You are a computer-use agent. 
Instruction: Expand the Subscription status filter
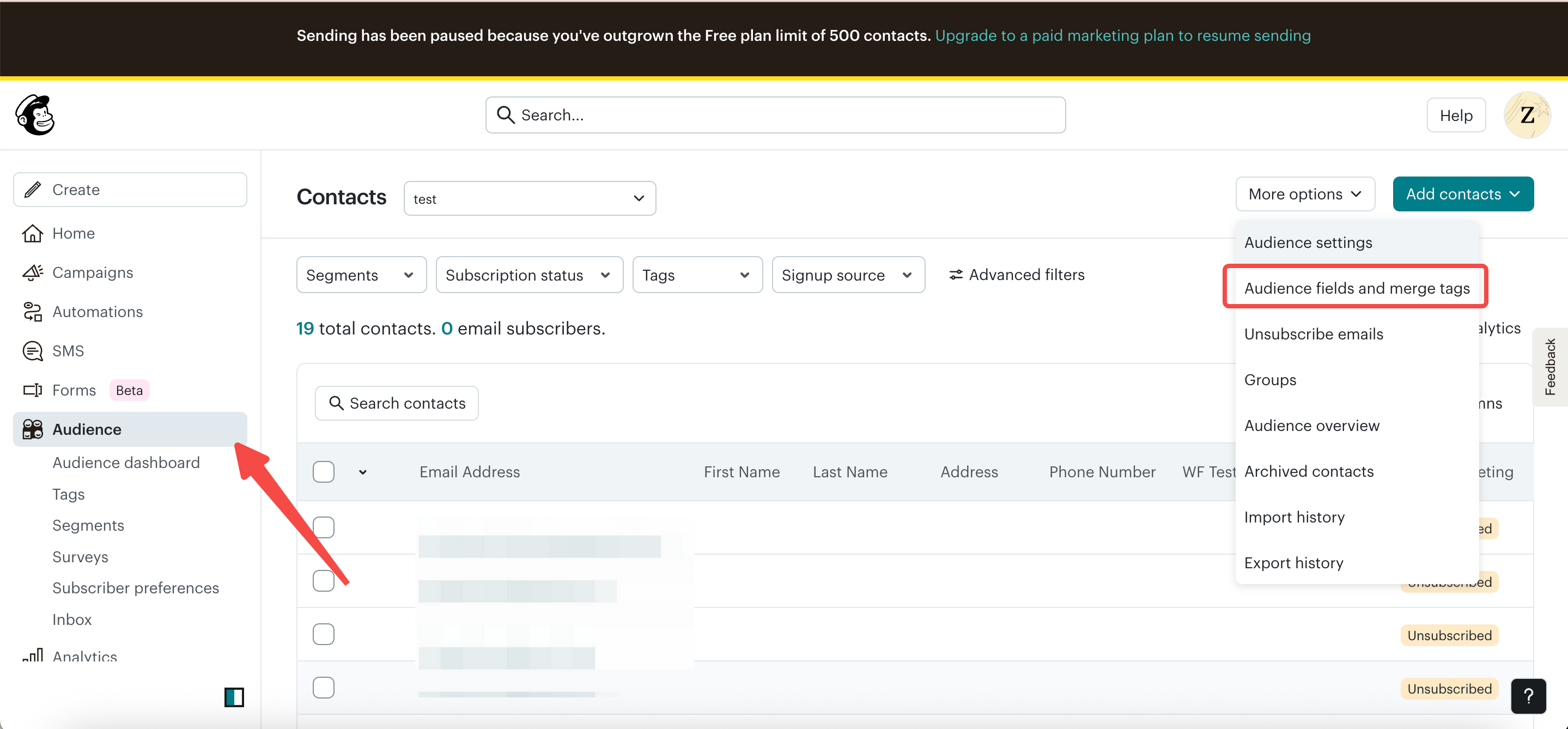coord(529,275)
